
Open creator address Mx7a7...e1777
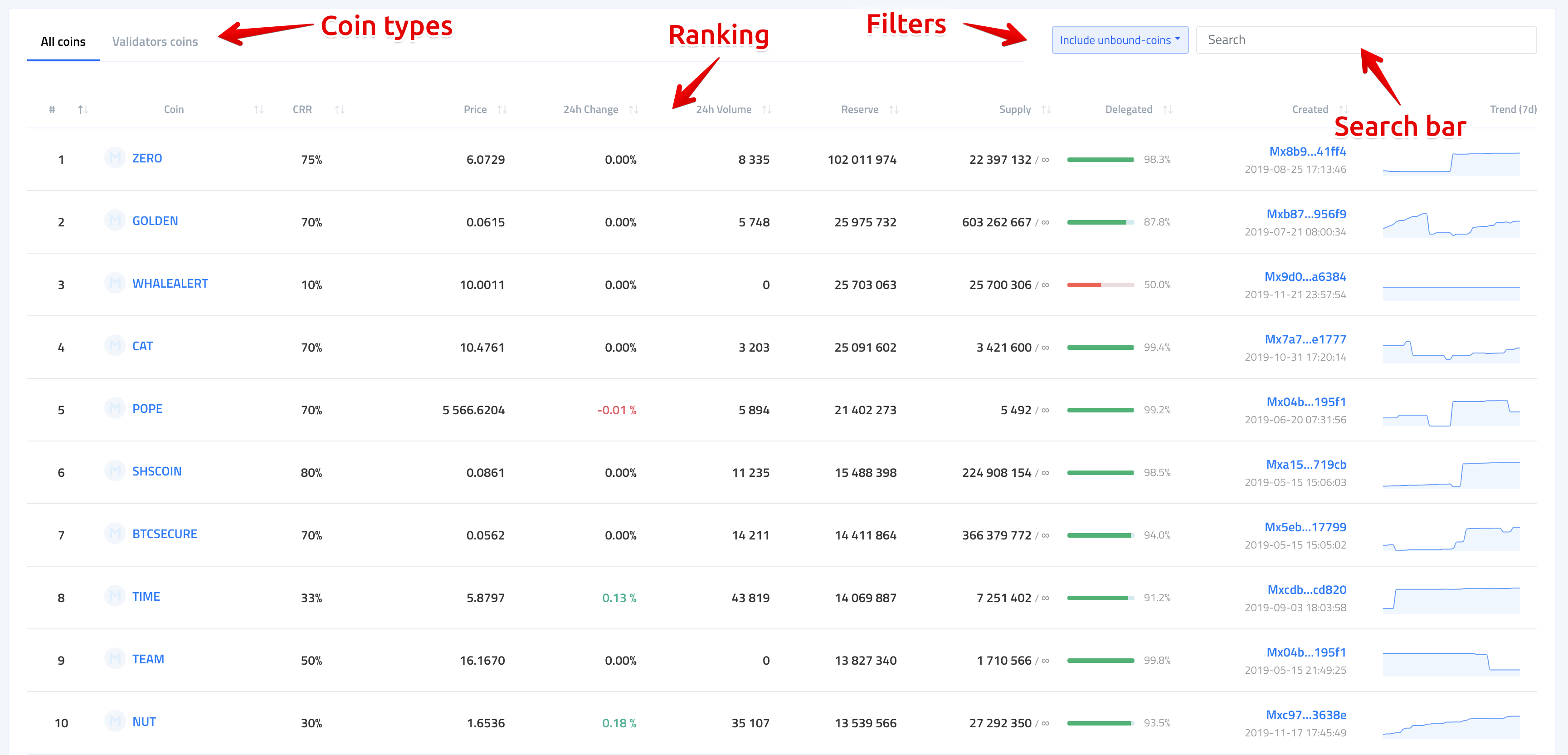(1305, 339)
